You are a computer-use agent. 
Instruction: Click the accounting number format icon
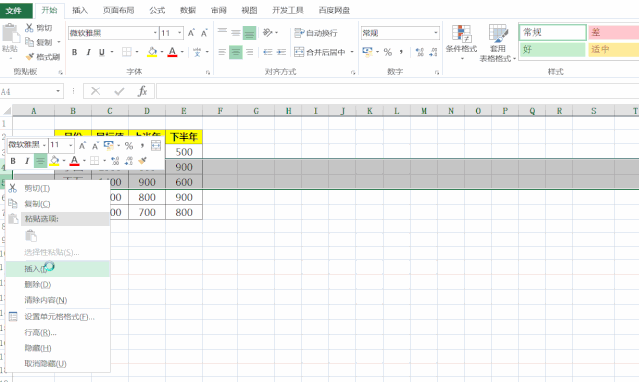(x=367, y=52)
